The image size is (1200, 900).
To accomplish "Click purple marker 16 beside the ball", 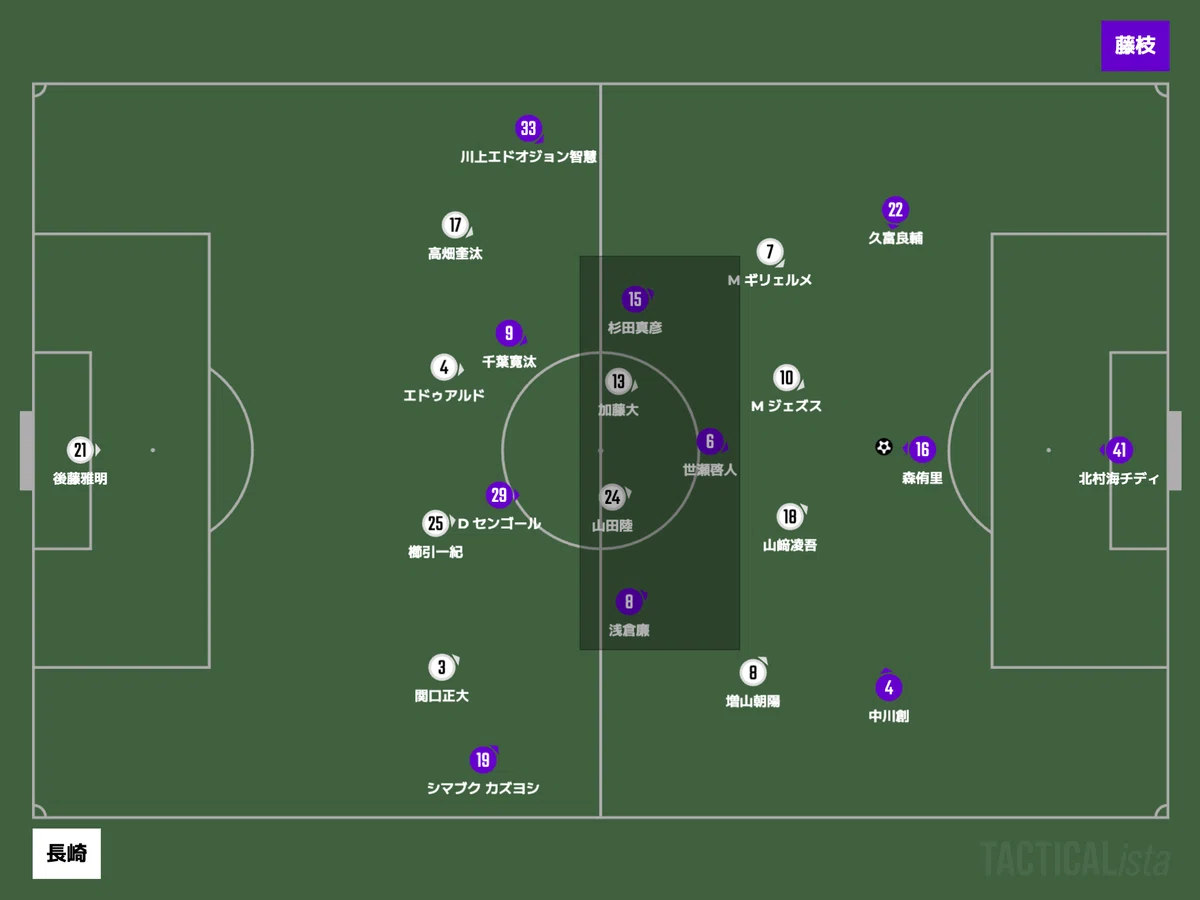I will (x=921, y=450).
